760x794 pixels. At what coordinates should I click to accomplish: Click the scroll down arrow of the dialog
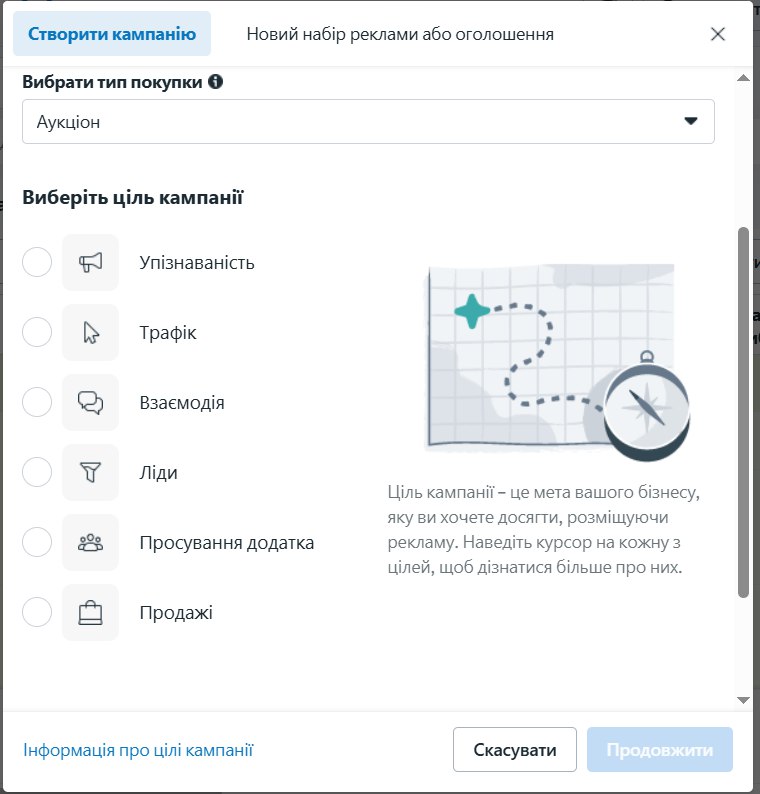[743, 699]
